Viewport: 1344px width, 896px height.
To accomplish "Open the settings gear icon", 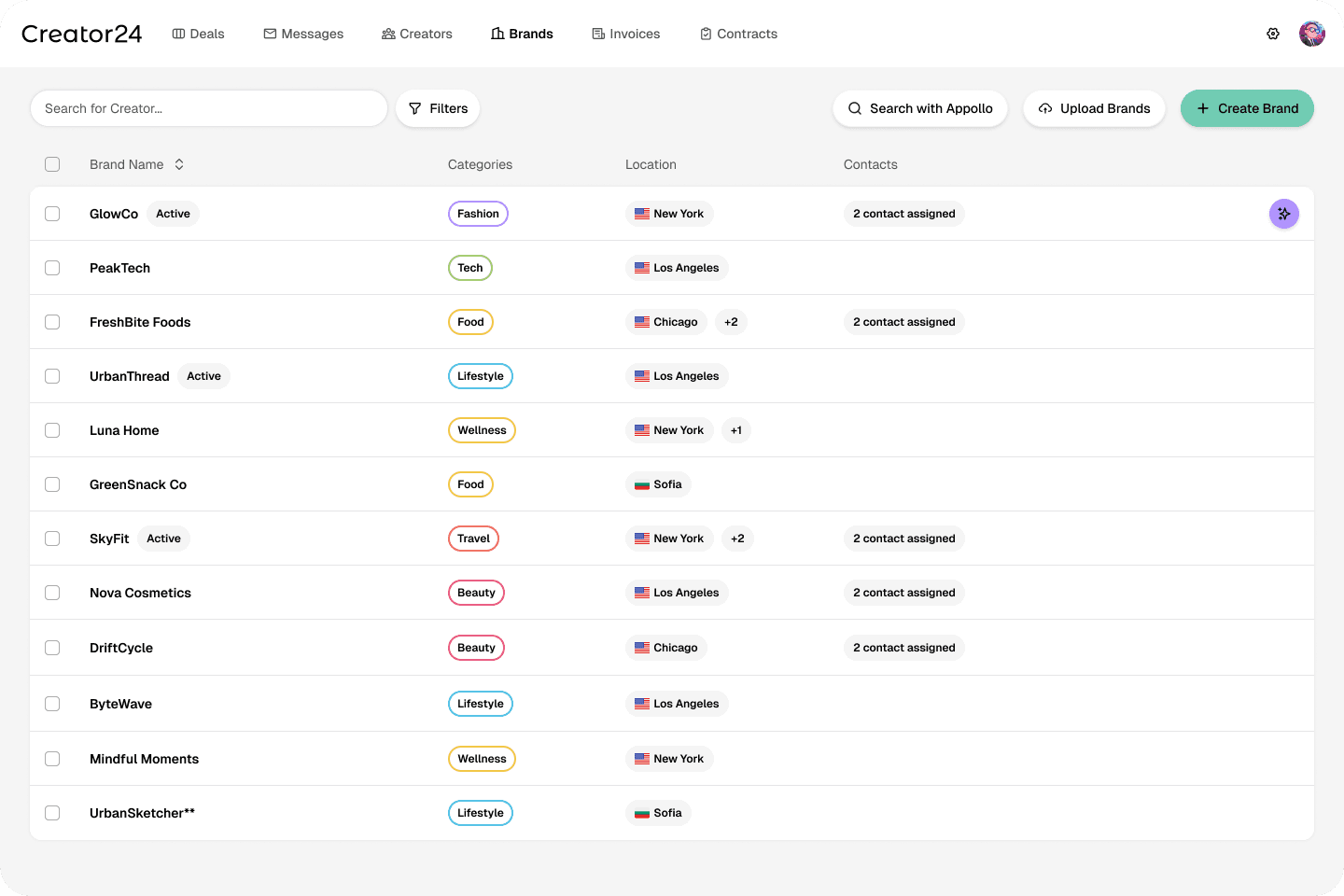I will pos(1273,34).
